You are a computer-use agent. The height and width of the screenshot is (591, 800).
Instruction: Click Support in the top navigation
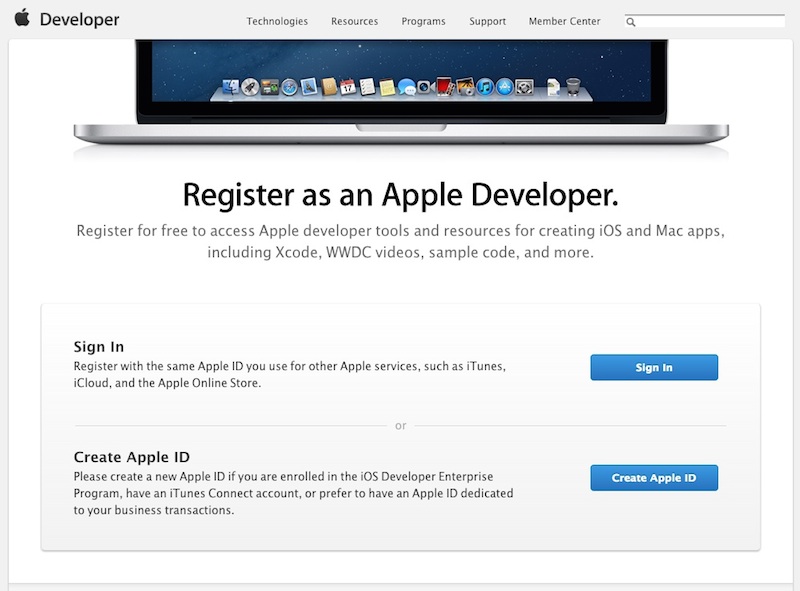(x=487, y=20)
